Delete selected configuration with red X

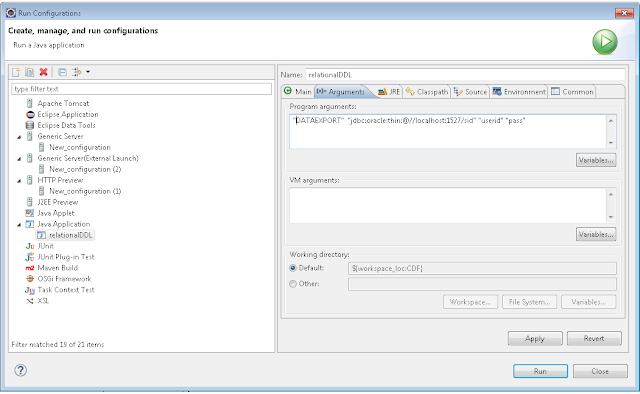[x=43, y=72]
